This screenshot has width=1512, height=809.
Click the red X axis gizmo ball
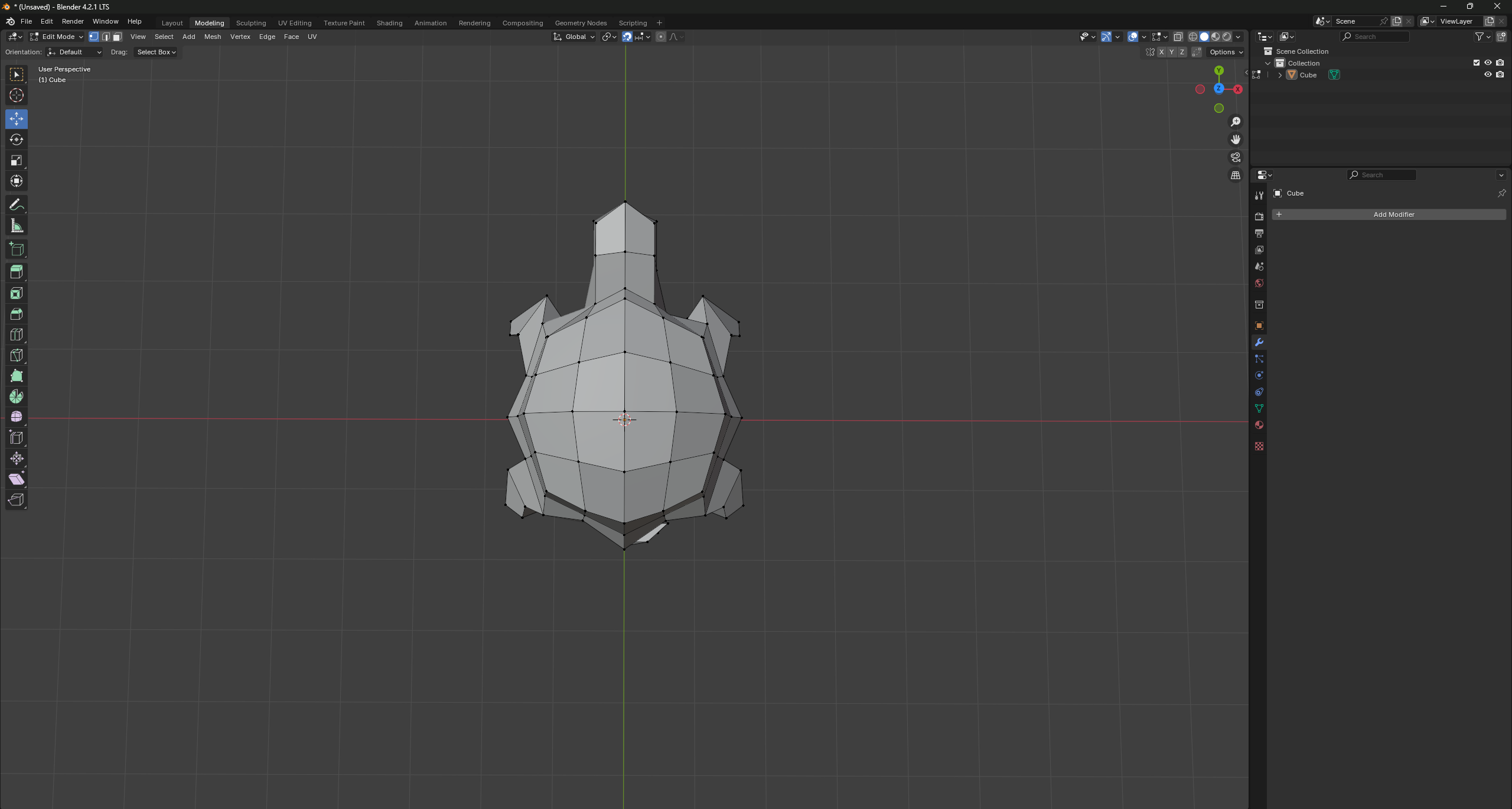(x=1238, y=89)
